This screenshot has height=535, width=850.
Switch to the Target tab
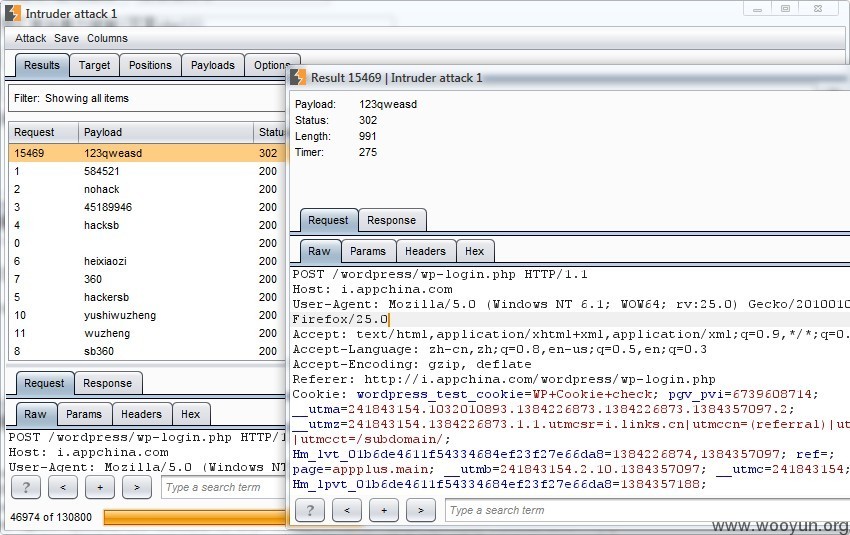pyautogui.click(x=94, y=65)
